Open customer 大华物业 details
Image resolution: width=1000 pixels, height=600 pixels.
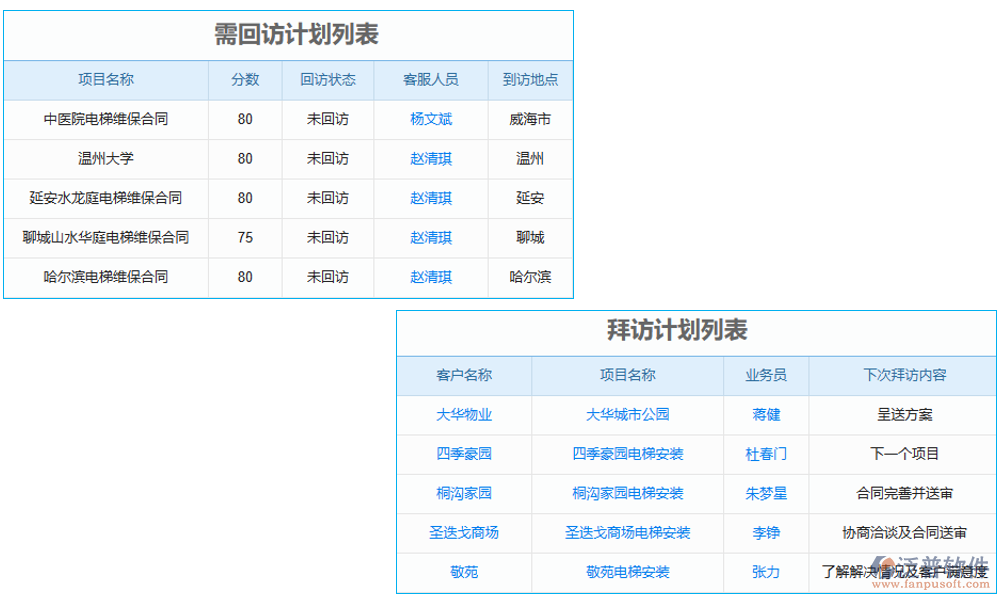[x=464, y=415]
